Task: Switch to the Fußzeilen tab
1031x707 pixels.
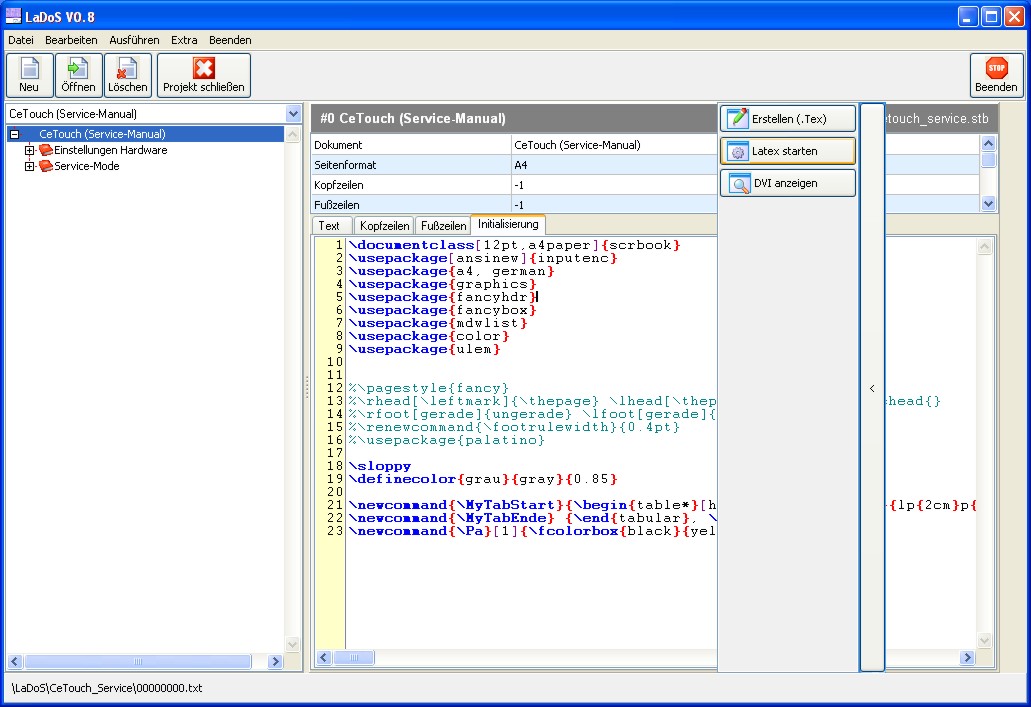Action: pos(442,226)
